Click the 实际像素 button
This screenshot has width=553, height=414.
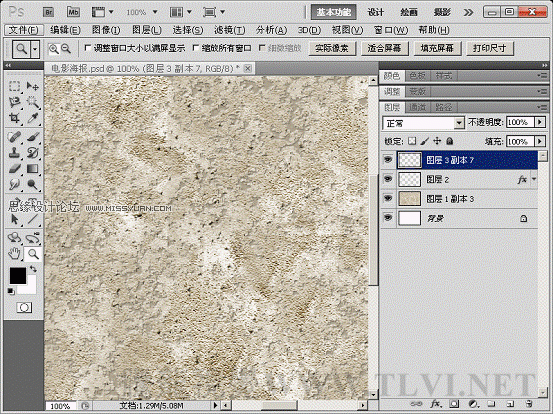(x=332, y=48)
